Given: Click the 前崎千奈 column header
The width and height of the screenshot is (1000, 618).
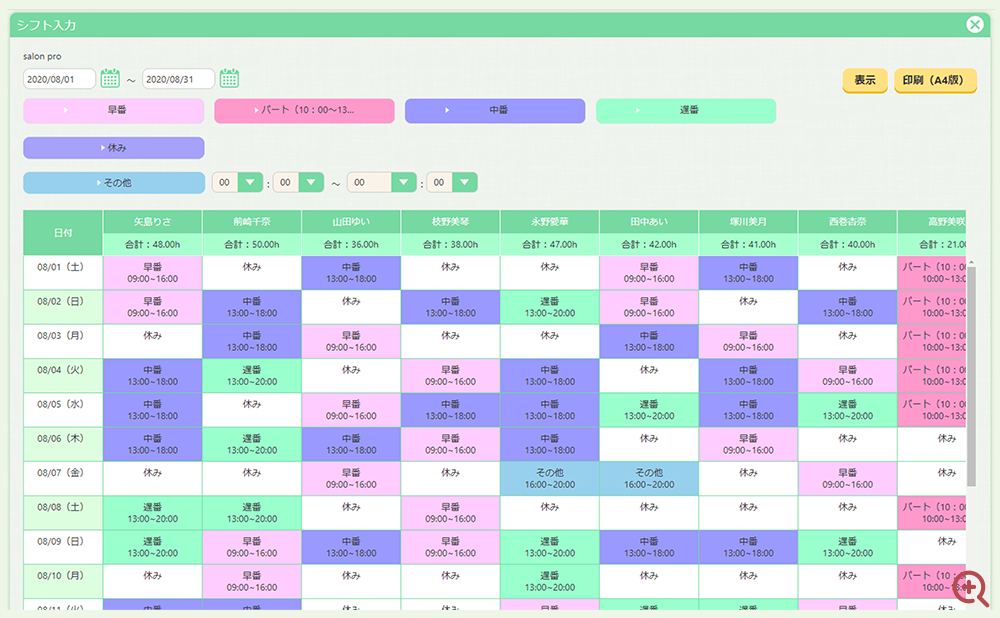Looking at the screenshot, I should (x=252, y=221).
